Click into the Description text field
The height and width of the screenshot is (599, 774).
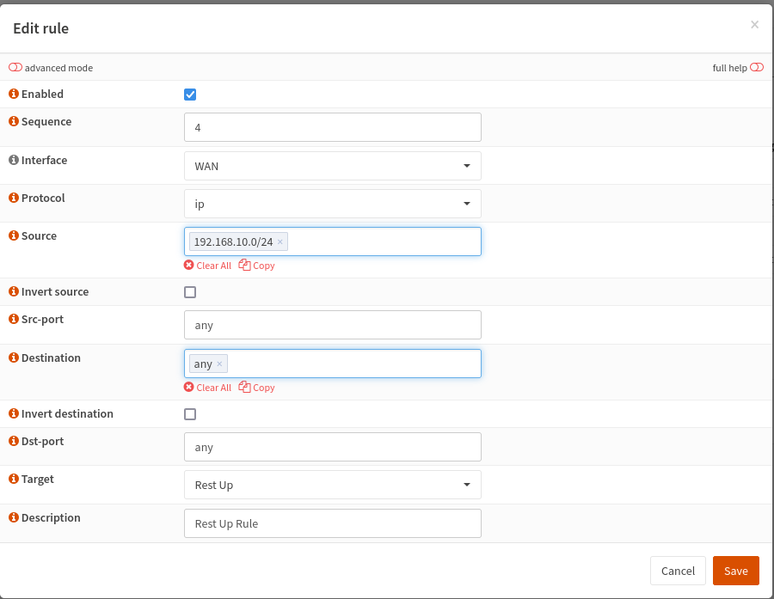[x=332, y=523]
